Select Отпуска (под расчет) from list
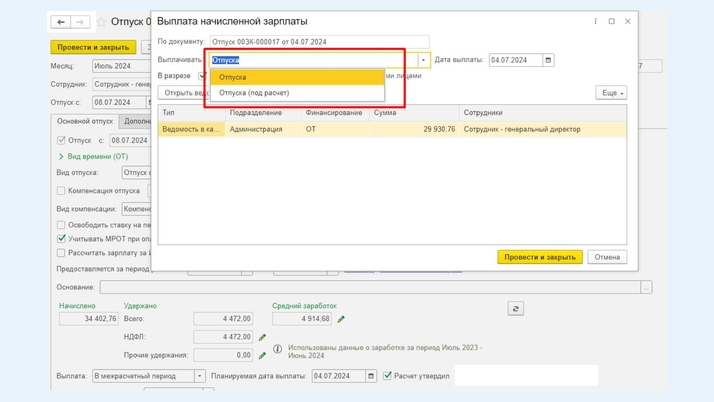Viewport: 714px width, 402px height. pos(254,93)
